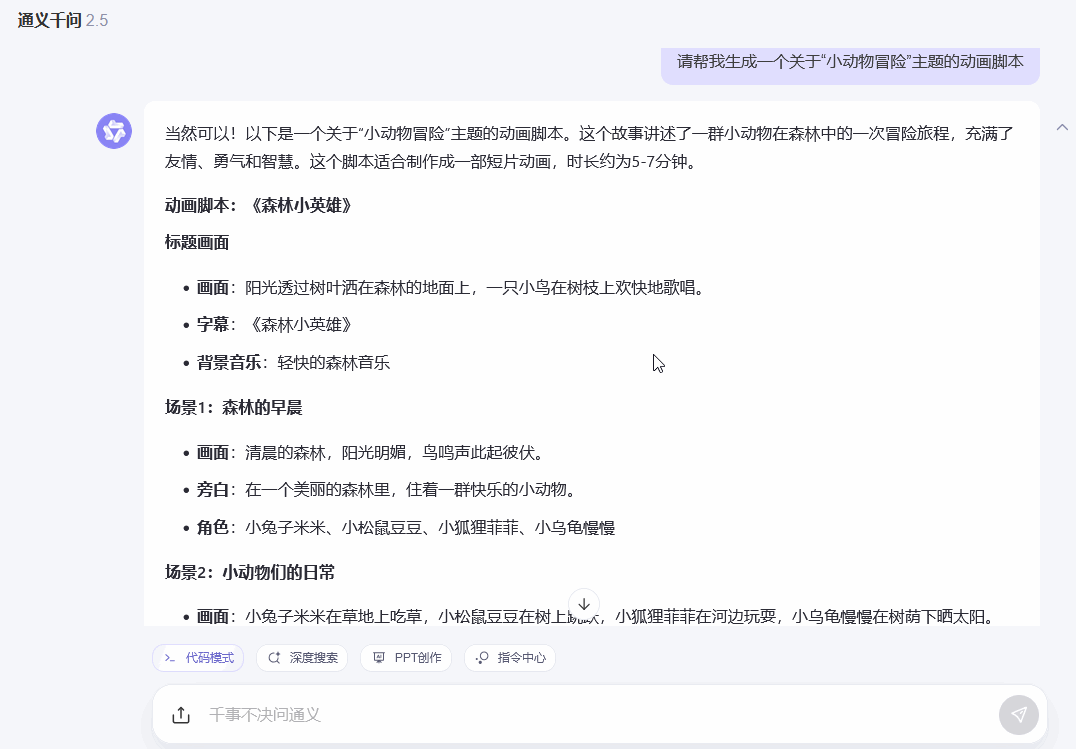Select the user's prompt message bubble
The height and width of the screenshot is (749, 1076).
coord(850,61)
